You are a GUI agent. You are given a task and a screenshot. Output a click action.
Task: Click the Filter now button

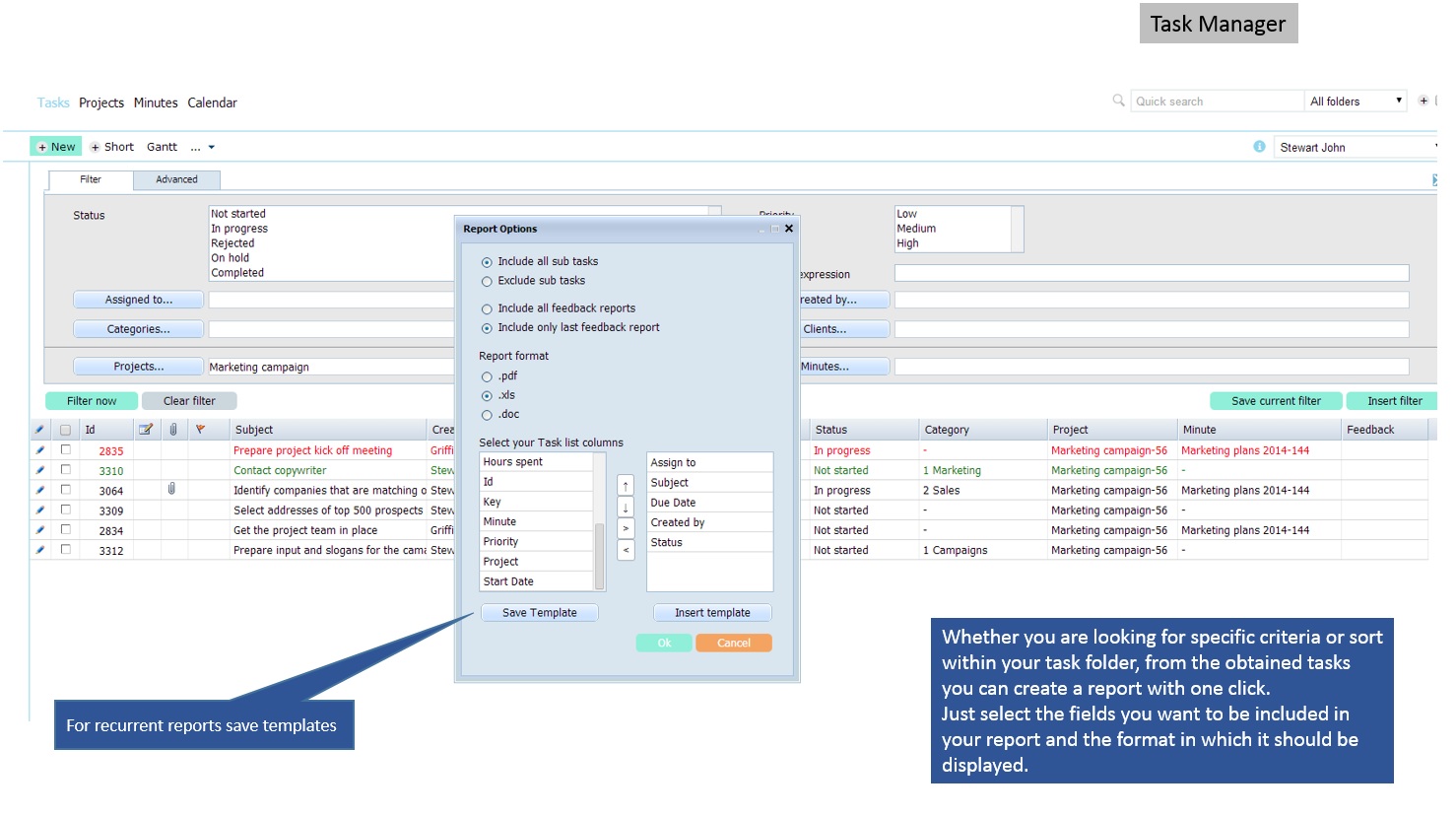coord(92,401)
